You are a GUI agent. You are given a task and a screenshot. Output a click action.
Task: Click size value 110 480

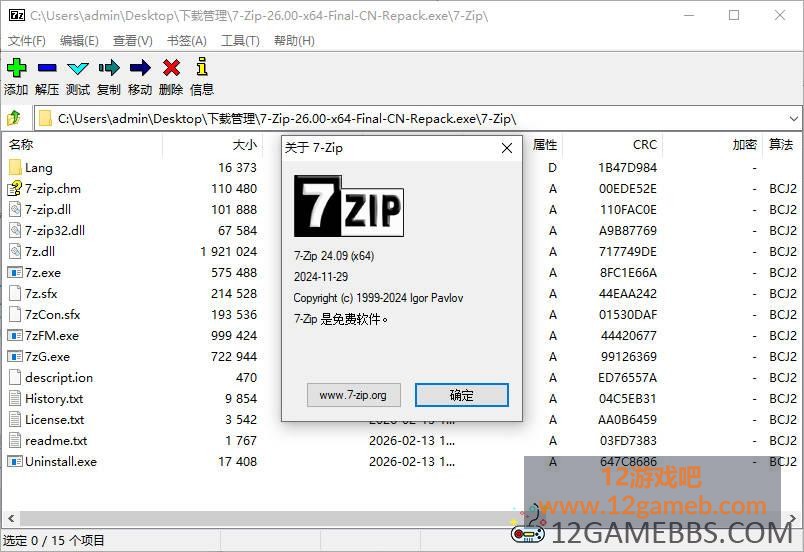pyautogui.click(x=234, y=188)
